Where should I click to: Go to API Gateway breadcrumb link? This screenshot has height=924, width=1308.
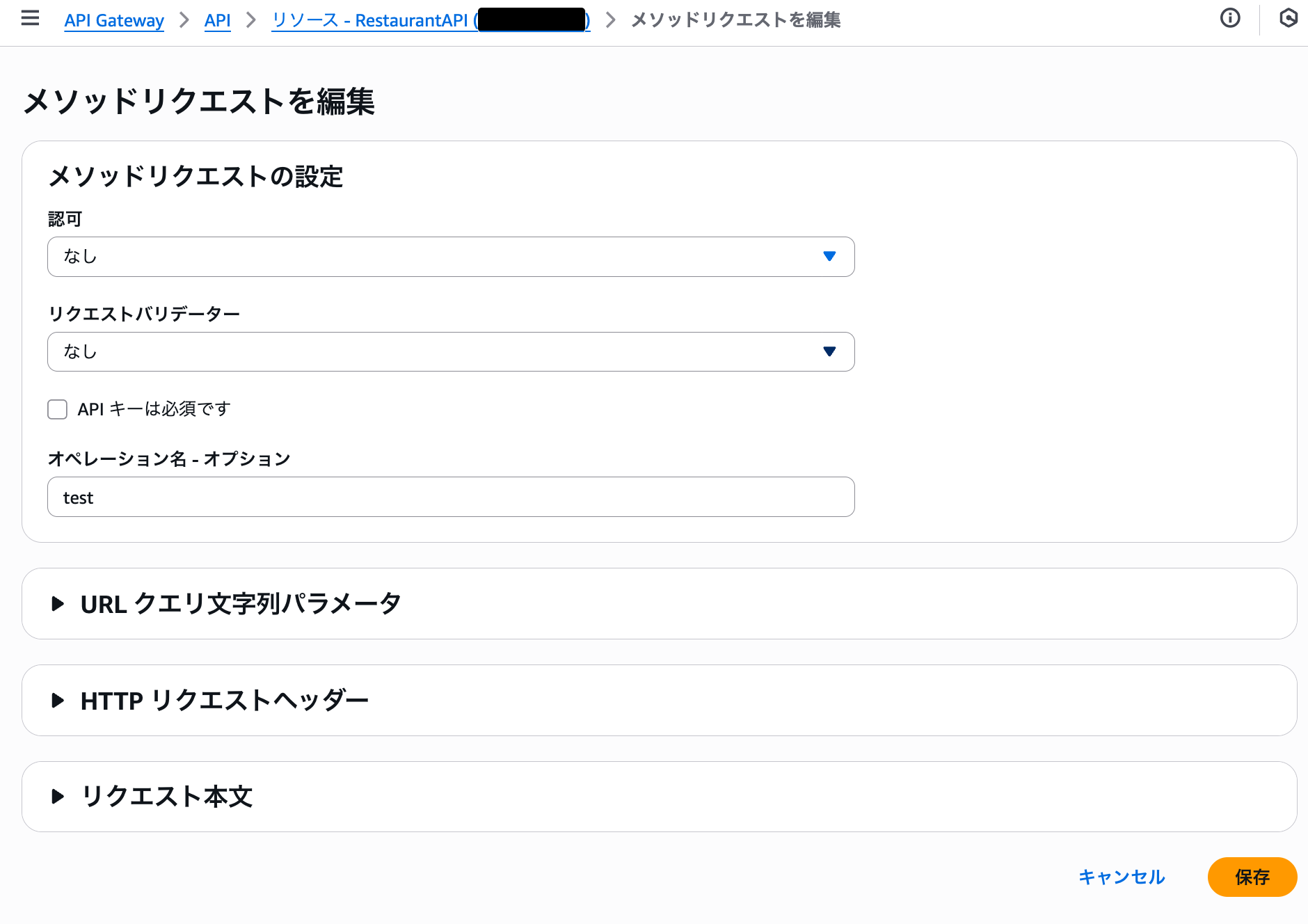tap(114, 20)
